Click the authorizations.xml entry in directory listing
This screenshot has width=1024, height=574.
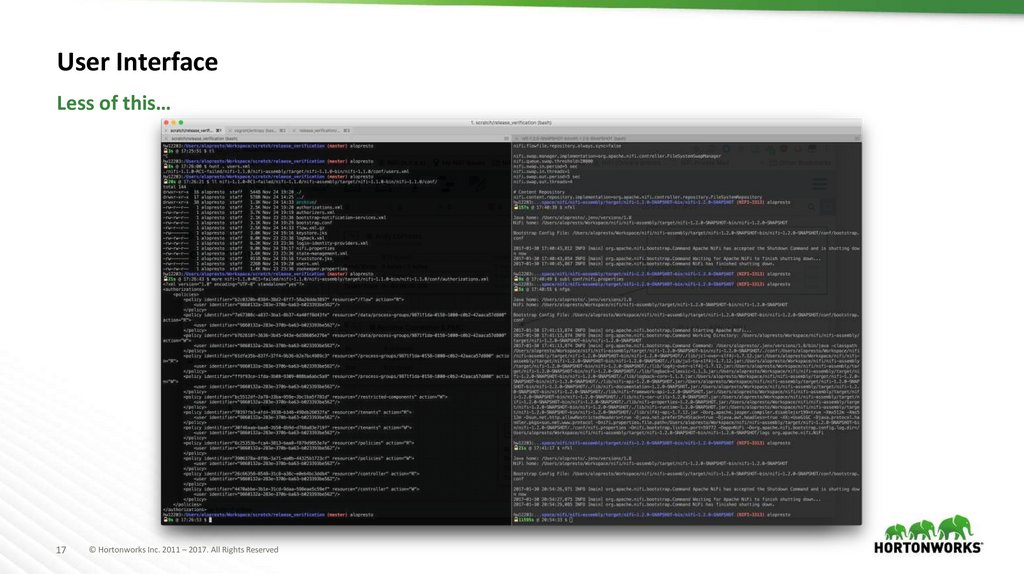pos(319,208)
